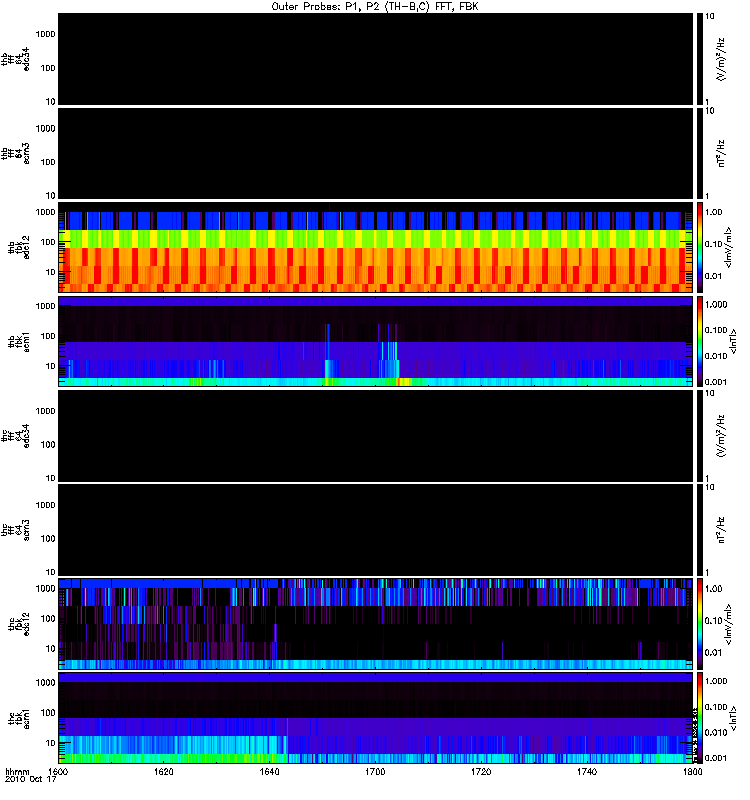The height and width of the screenshot is (800, 750).
Task: Click the 'nT²/Hz' unit label of thc scm3
Action: click(721, 530)
